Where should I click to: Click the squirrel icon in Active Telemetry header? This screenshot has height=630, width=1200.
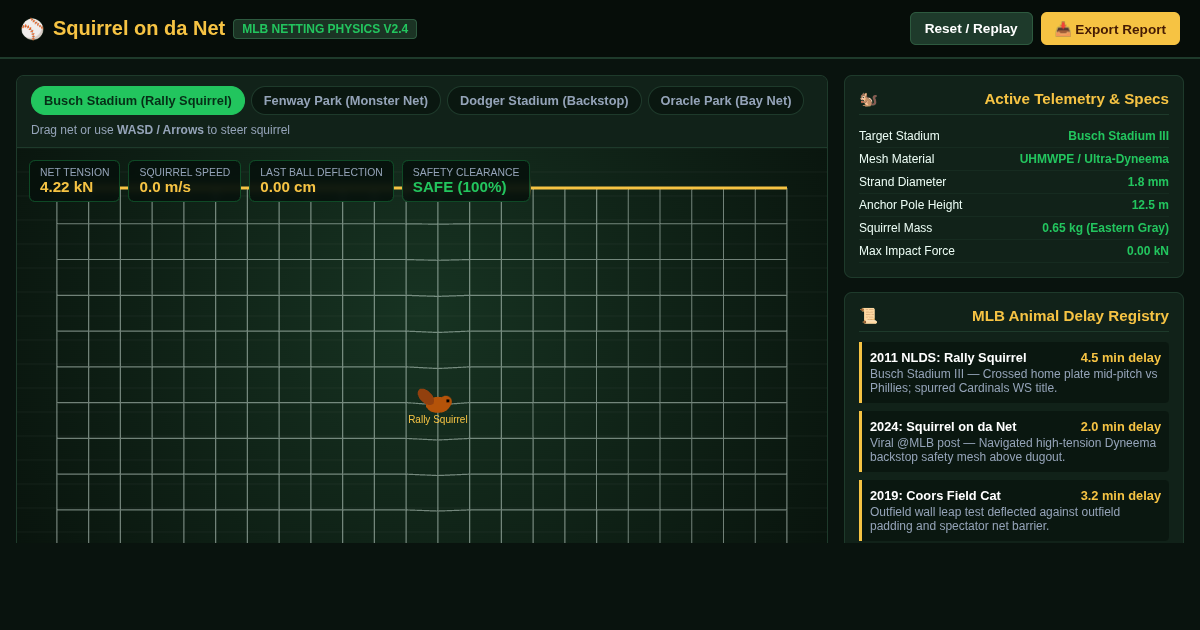pos(868,99)
